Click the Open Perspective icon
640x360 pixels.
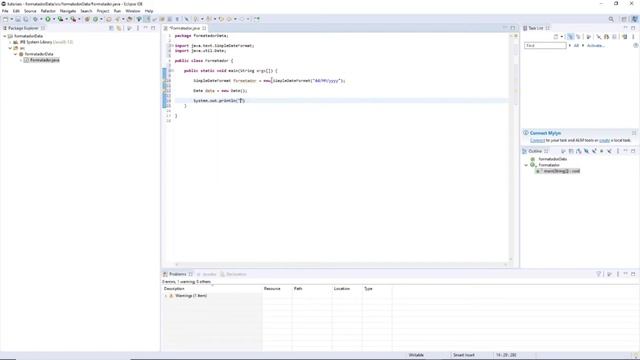624,19
